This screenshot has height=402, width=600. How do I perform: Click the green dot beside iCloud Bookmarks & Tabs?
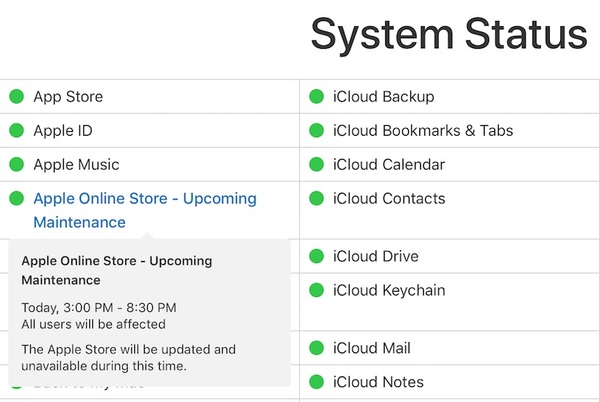click(316, 130)
